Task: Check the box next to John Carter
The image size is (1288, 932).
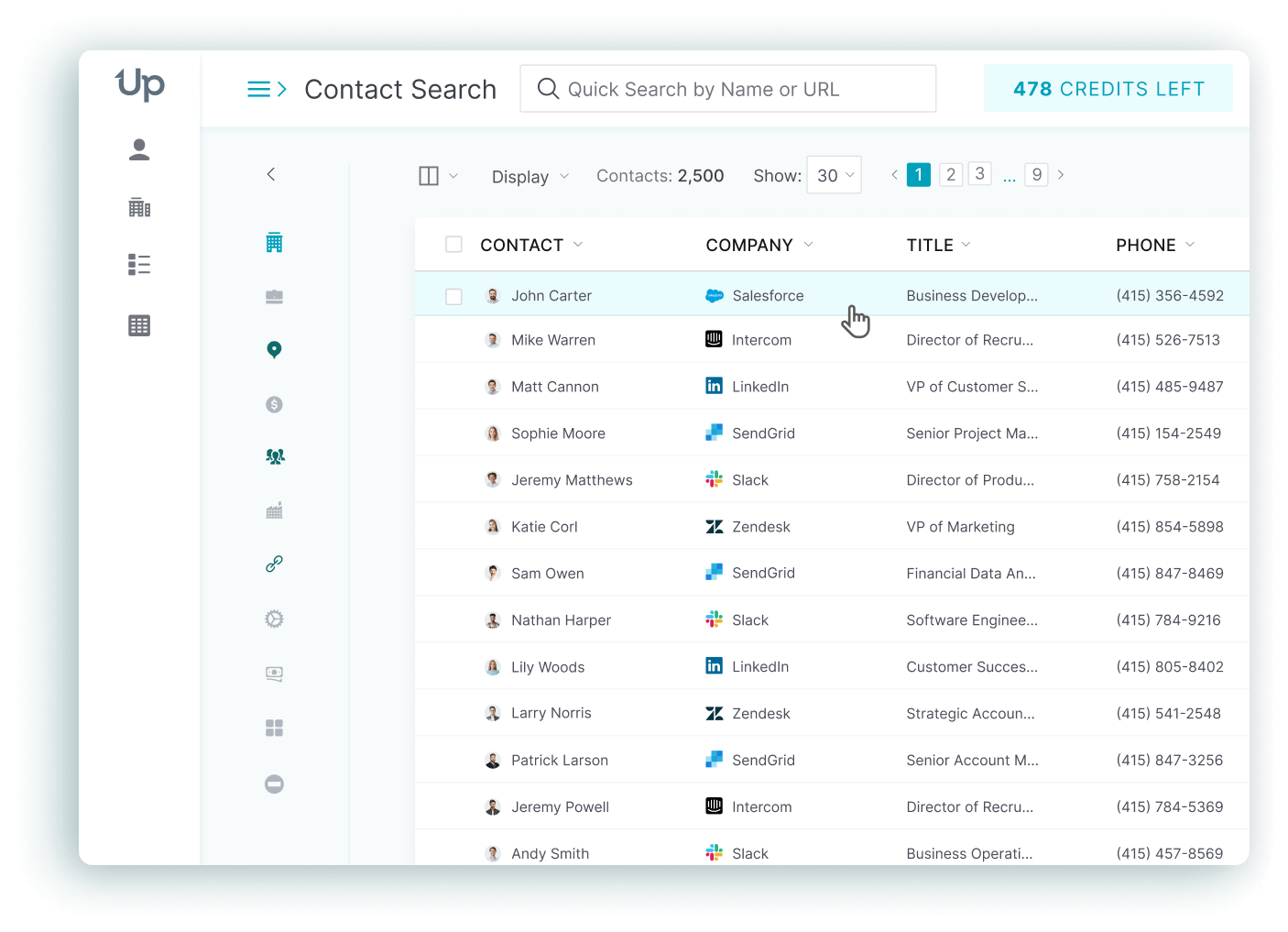Action: coord(453,297)
